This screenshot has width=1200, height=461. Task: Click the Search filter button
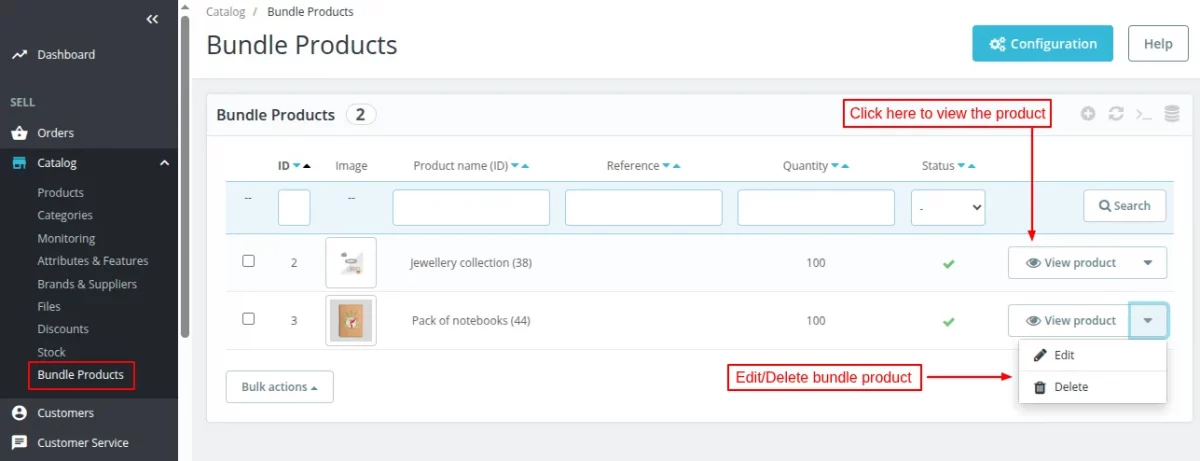click(1124, 206)
